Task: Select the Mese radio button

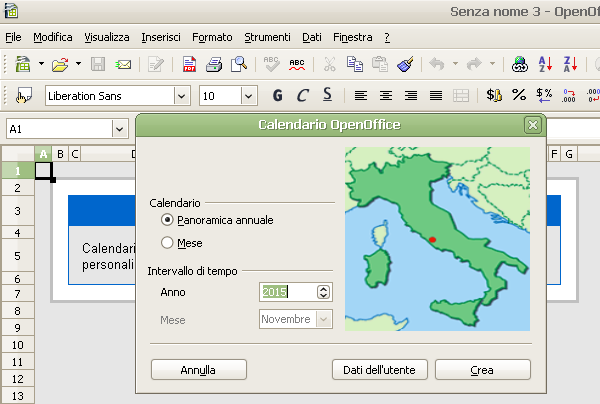Action: click(x=167, y=243)
